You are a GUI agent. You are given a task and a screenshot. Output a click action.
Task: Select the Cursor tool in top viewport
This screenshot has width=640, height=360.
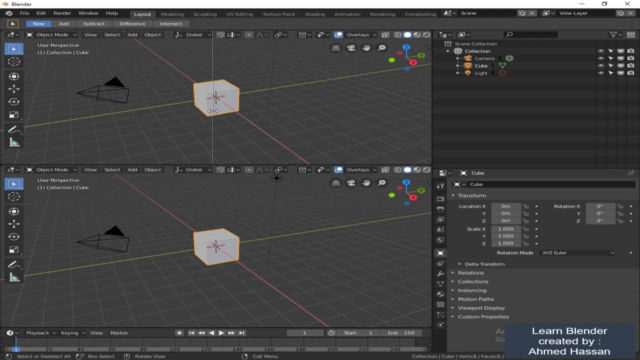click(x=13, y=62)
